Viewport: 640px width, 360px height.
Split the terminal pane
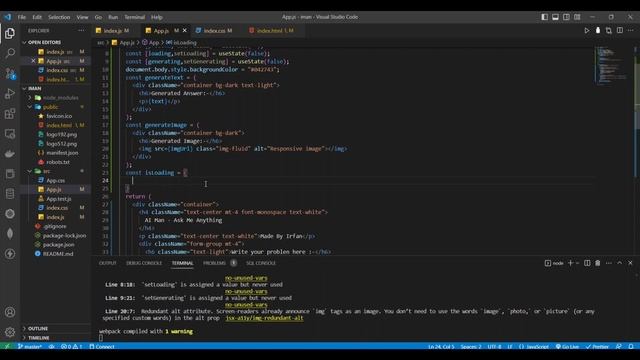coord(587,263)
